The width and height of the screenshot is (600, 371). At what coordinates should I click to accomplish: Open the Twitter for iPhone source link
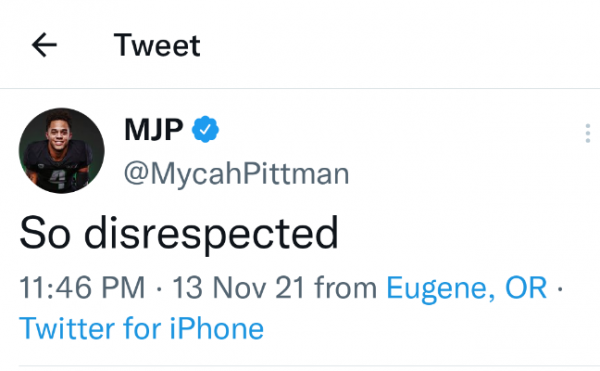tap(142, 328)
